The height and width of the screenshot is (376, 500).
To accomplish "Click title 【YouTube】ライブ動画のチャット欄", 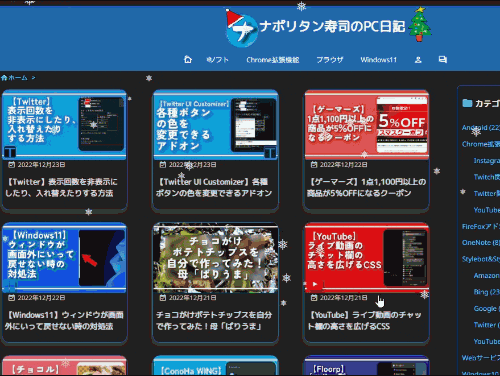I will point(365,320).
